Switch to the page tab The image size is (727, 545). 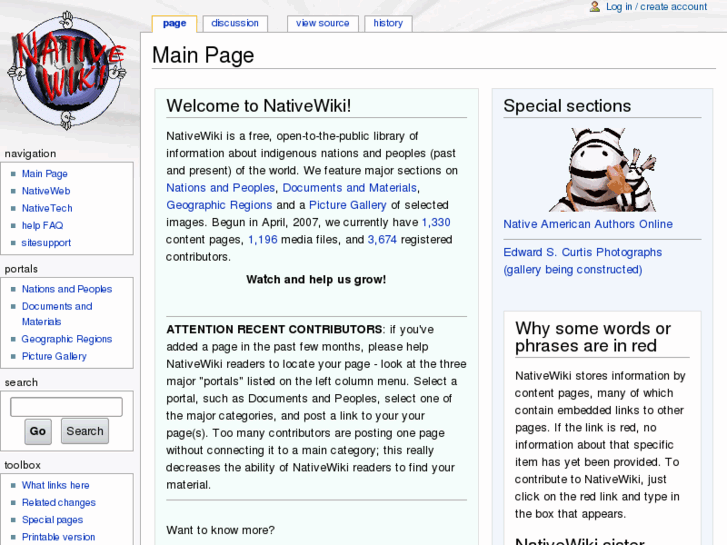click(x=174, y=23)
